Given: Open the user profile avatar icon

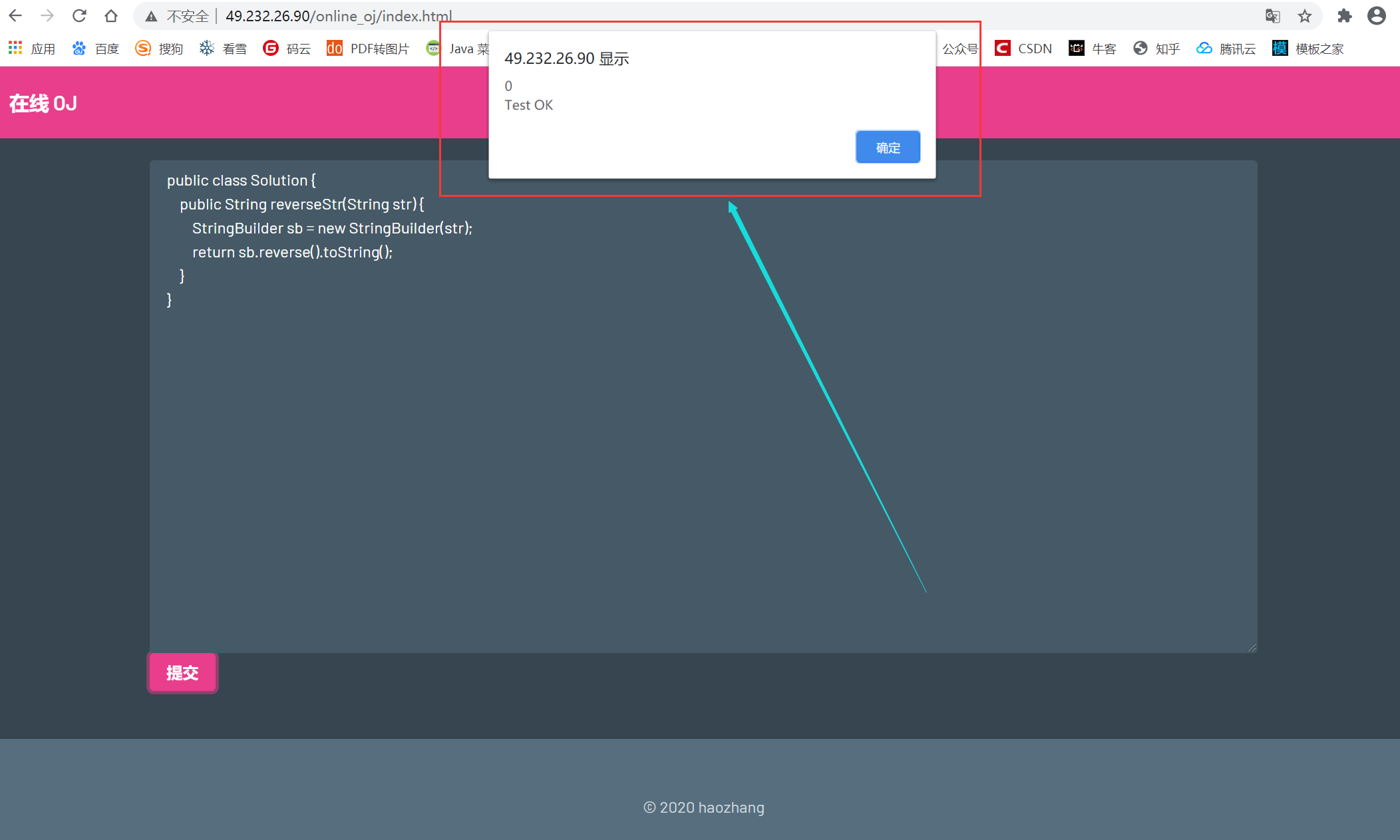Looking at the screenshot, I should coord(1377,16).
